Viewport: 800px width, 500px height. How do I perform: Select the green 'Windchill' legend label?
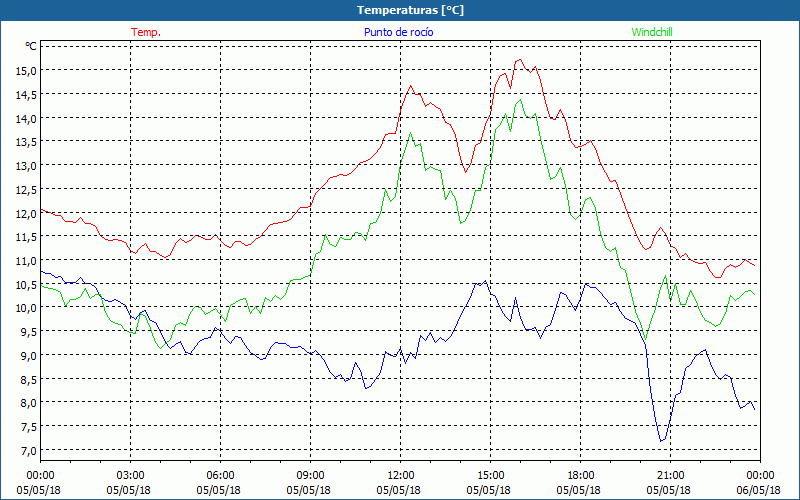(x=652, y=32)
